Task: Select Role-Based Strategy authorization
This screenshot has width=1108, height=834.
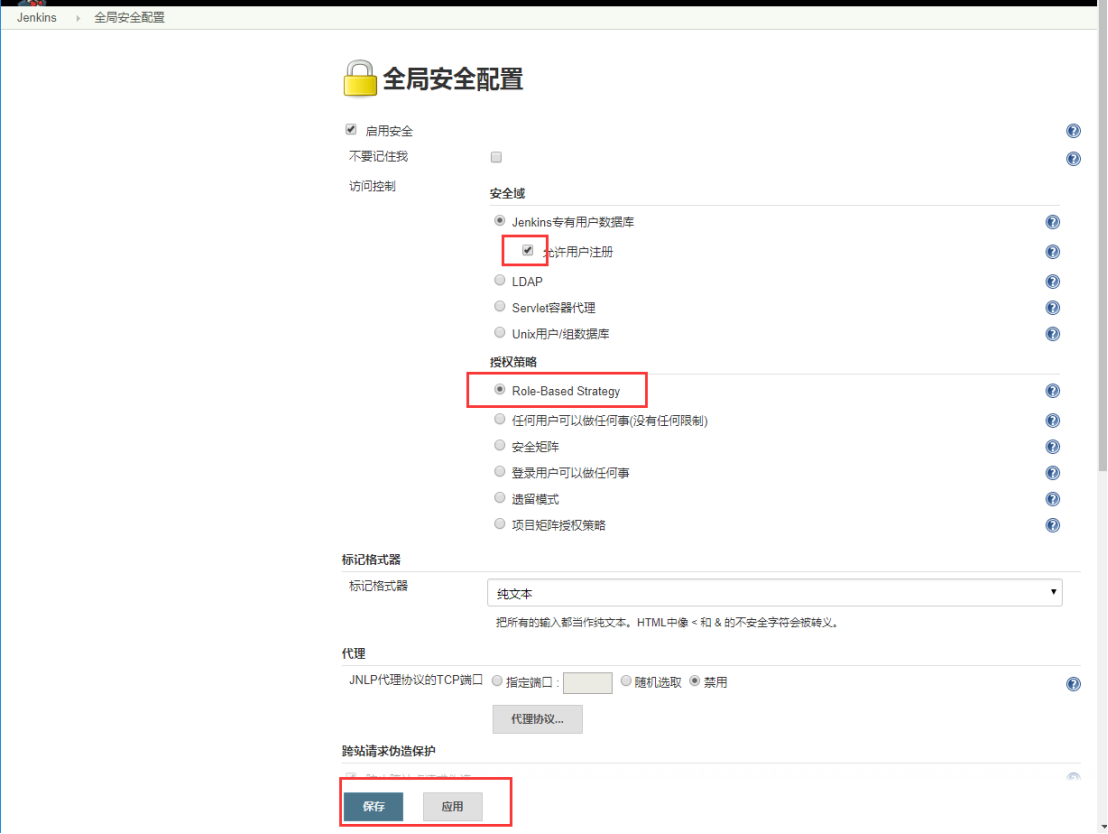Action: (x=500, y=389)
